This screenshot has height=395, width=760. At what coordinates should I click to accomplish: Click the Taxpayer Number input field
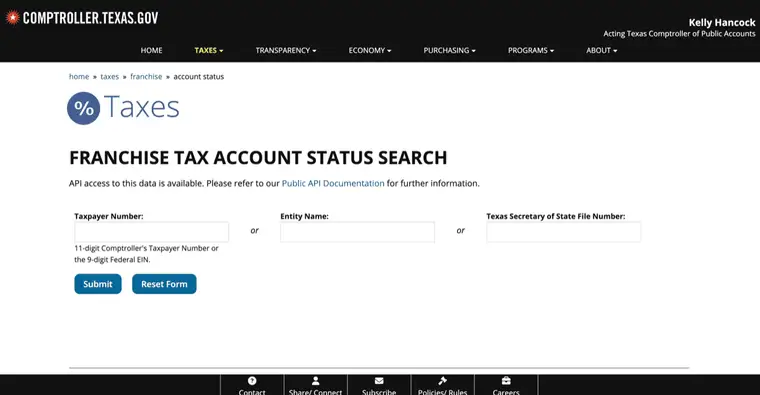tap(152, 232)
